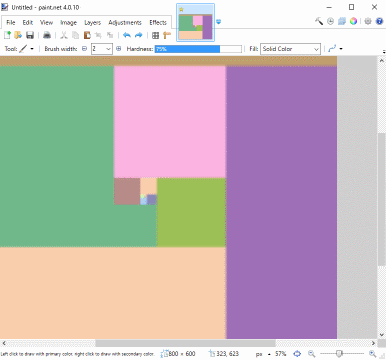386x360 pixels.
Task: Click the Hardness slider bar
Action: (x=198, y=49)
